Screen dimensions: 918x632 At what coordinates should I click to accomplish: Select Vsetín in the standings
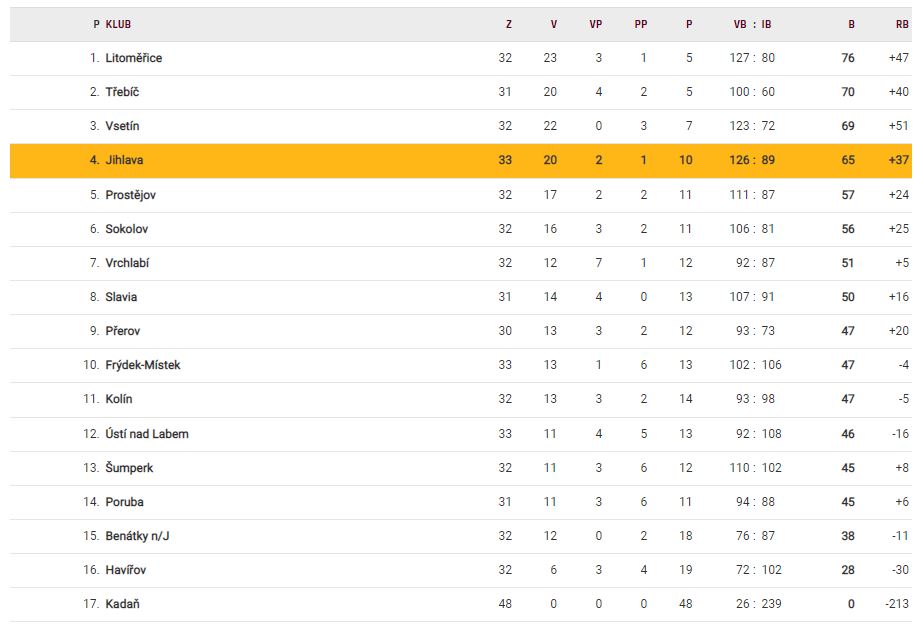point(124,126)
